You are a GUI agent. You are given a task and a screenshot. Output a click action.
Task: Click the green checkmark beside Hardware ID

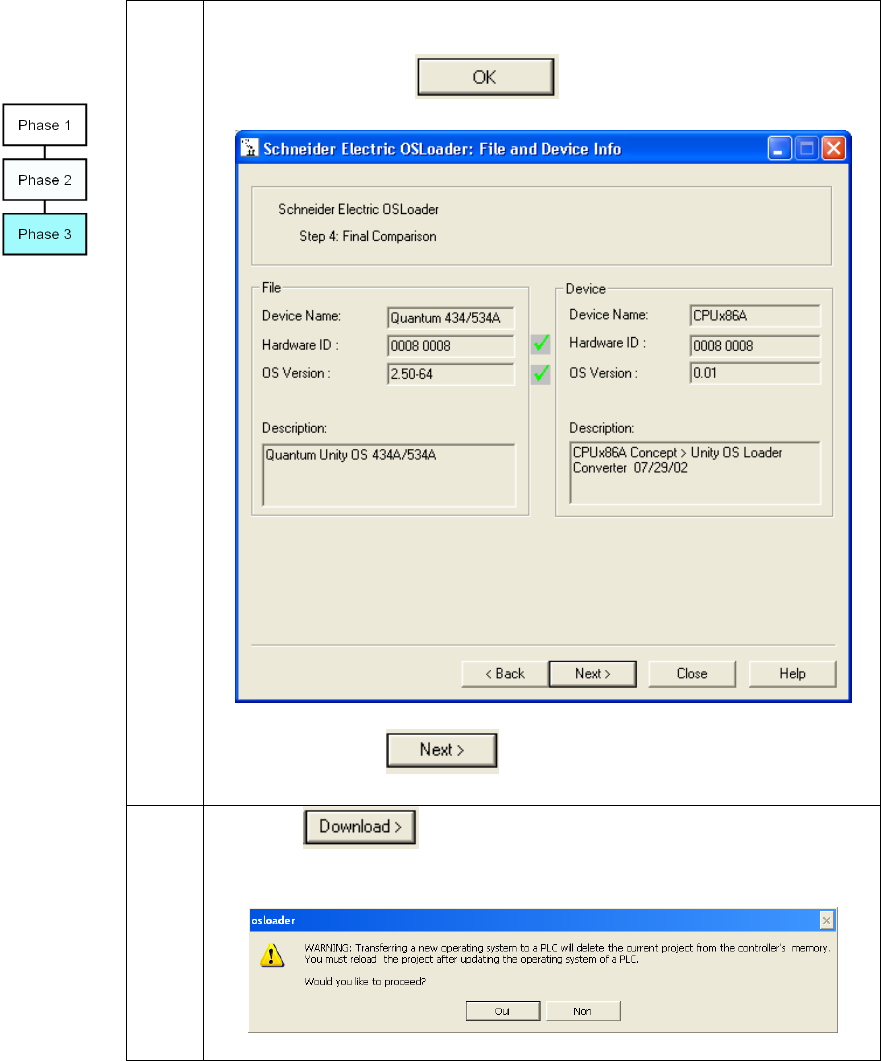[541, 344]
